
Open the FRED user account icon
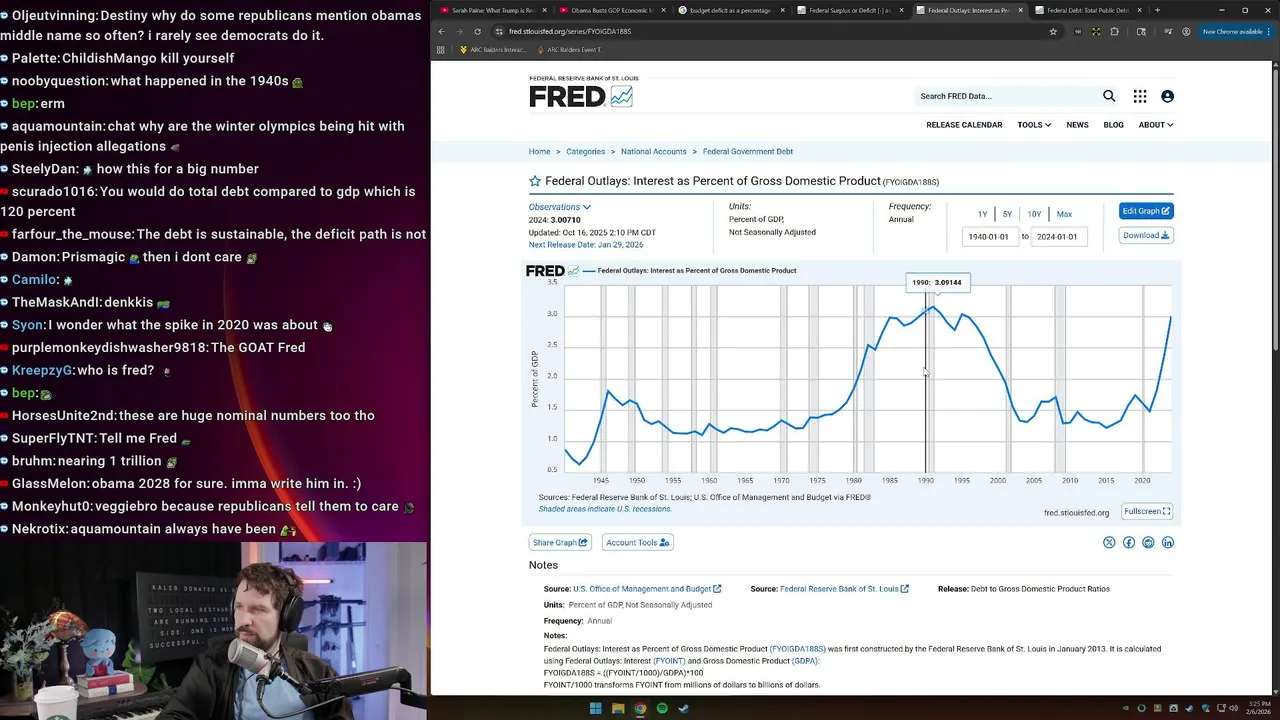pyautogui.click(x=1167, y=96)
